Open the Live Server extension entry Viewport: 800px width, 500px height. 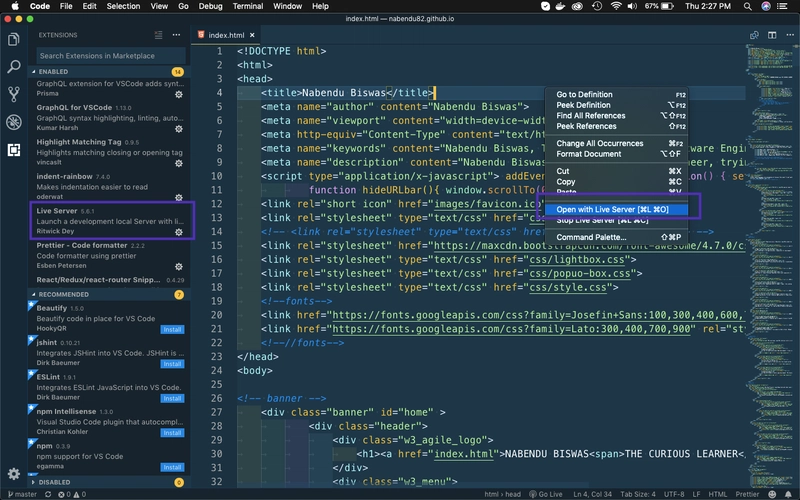[x=111, y=221]
